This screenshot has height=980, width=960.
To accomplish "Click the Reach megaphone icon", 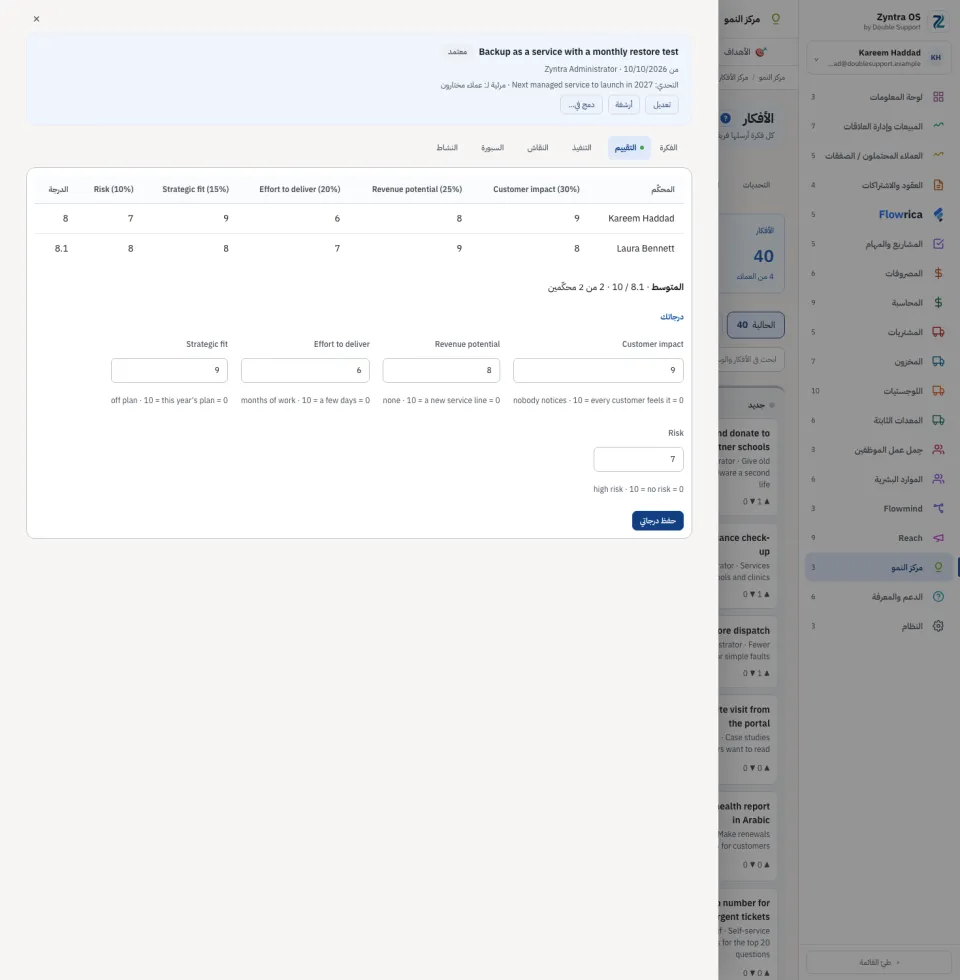I will pos(938,538).
